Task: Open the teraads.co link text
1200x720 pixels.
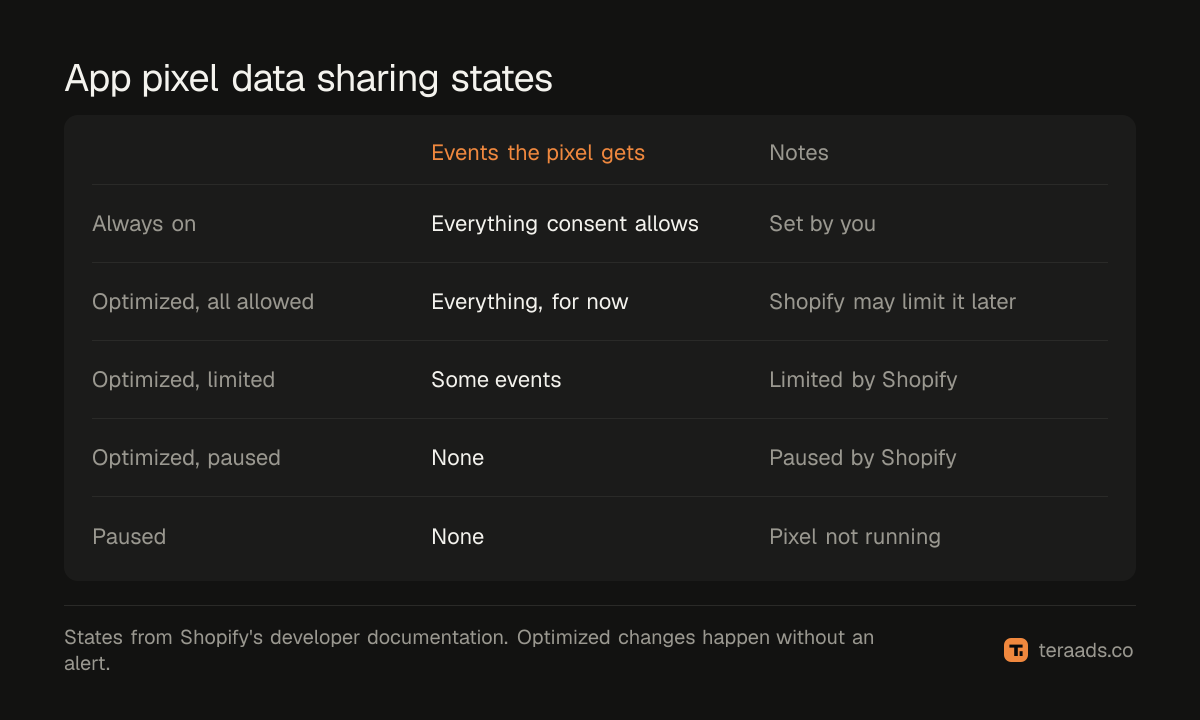Action: click(1085, 650)
